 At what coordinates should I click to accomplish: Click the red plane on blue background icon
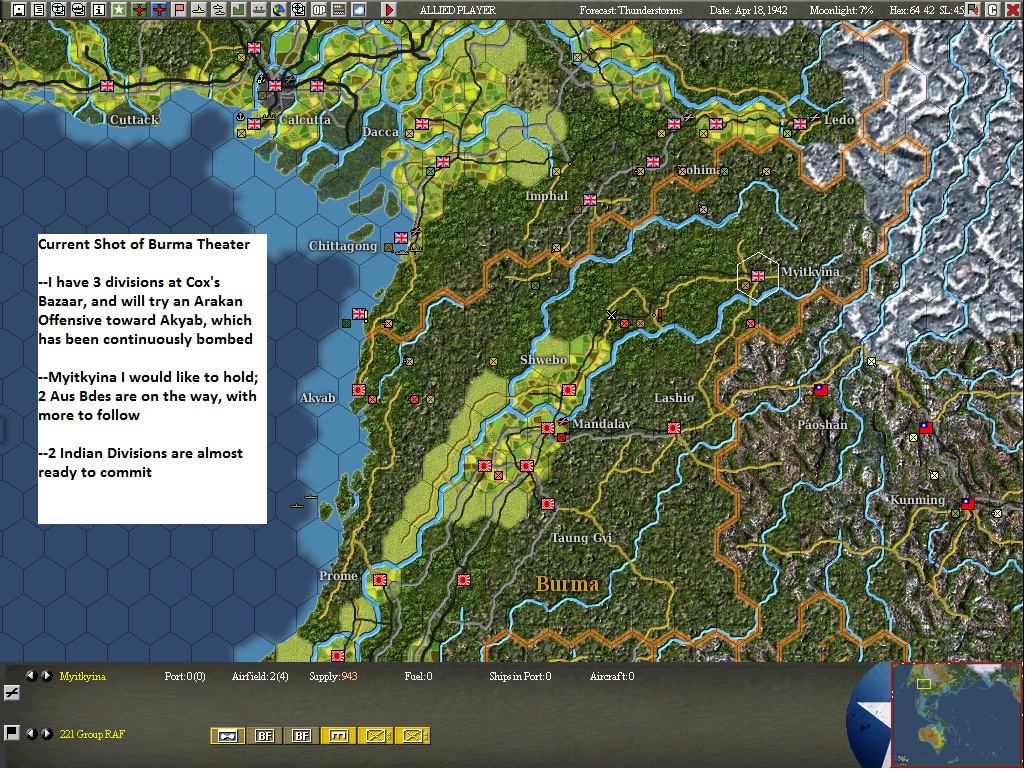click(x=159, y=10)
